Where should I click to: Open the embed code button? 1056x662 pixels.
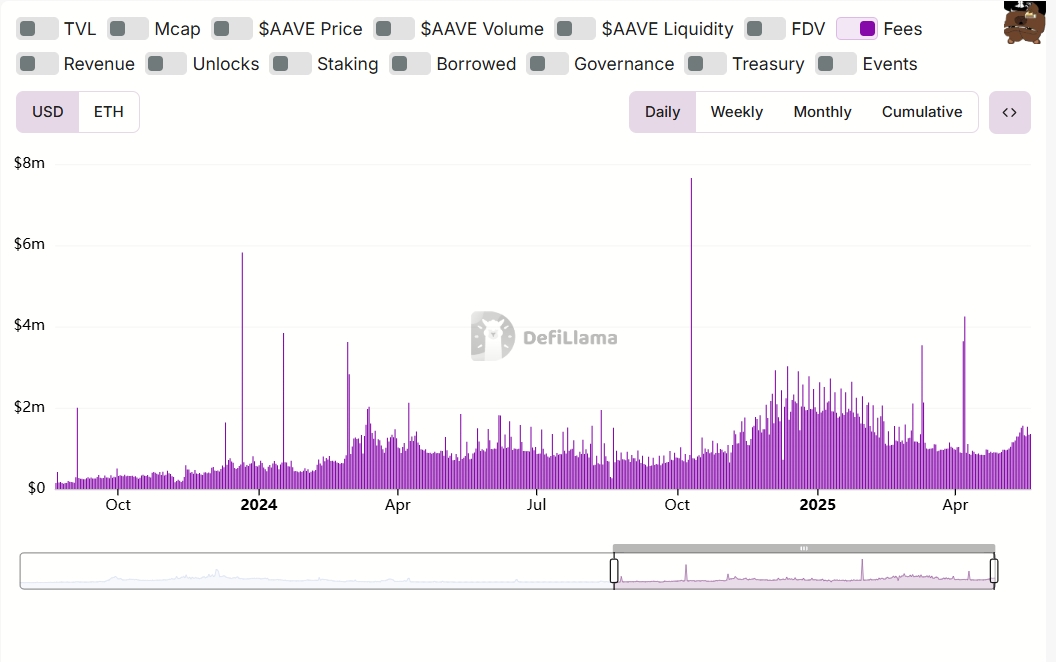point(1010,112)
